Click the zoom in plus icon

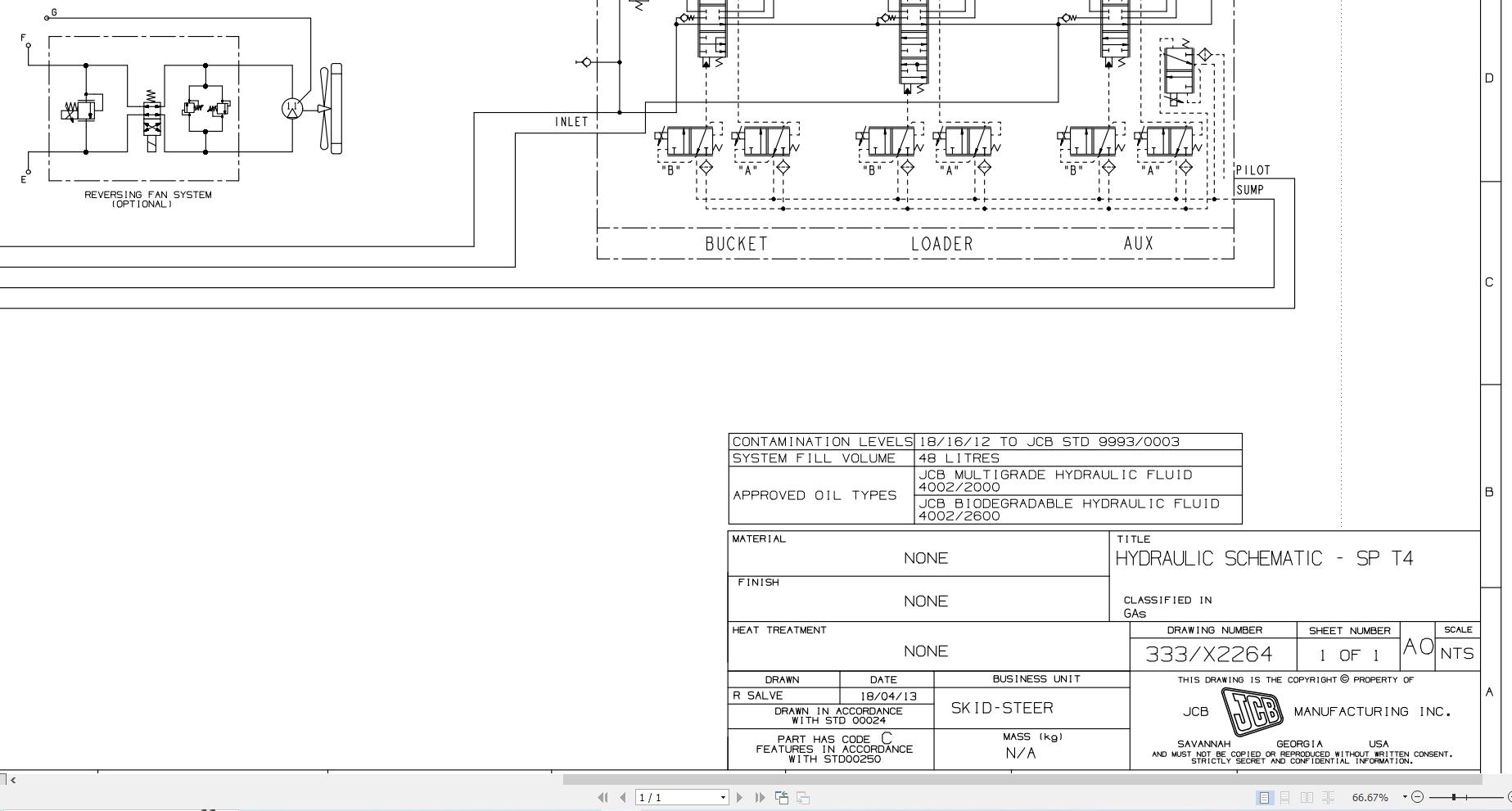click(1509, 797)
